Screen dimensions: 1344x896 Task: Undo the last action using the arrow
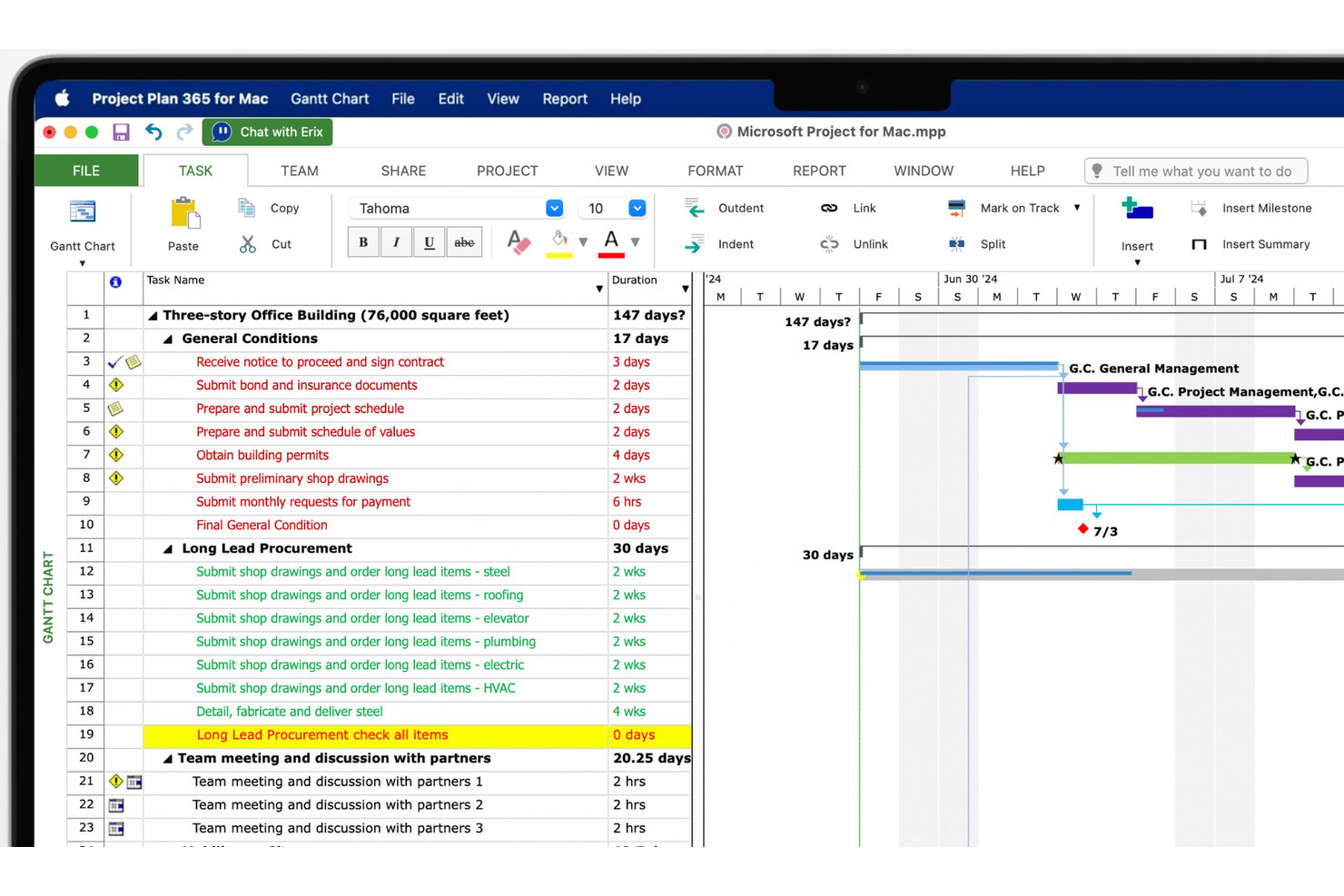point(153,133)
